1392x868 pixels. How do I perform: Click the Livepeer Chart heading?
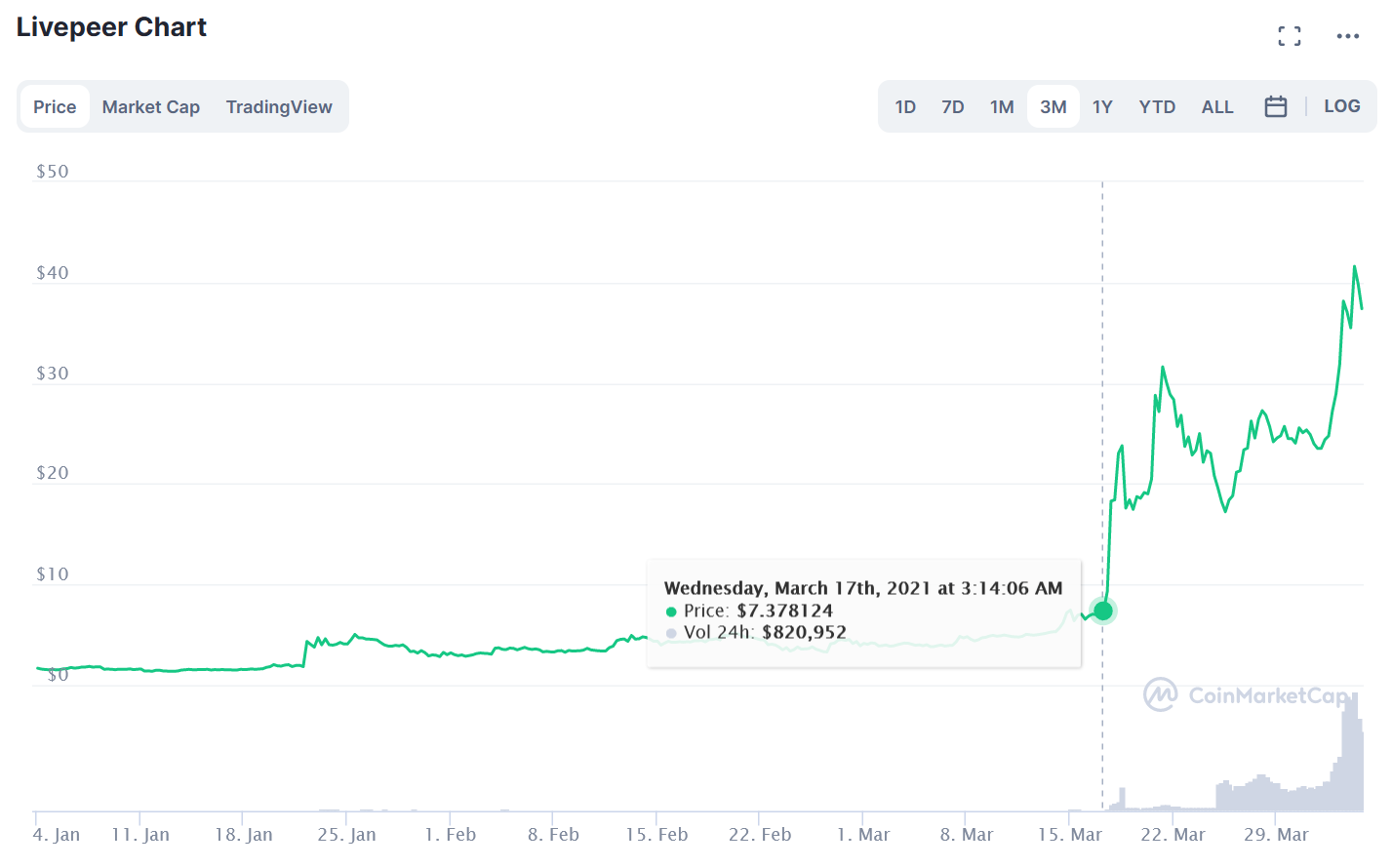(x=111, y=27)
